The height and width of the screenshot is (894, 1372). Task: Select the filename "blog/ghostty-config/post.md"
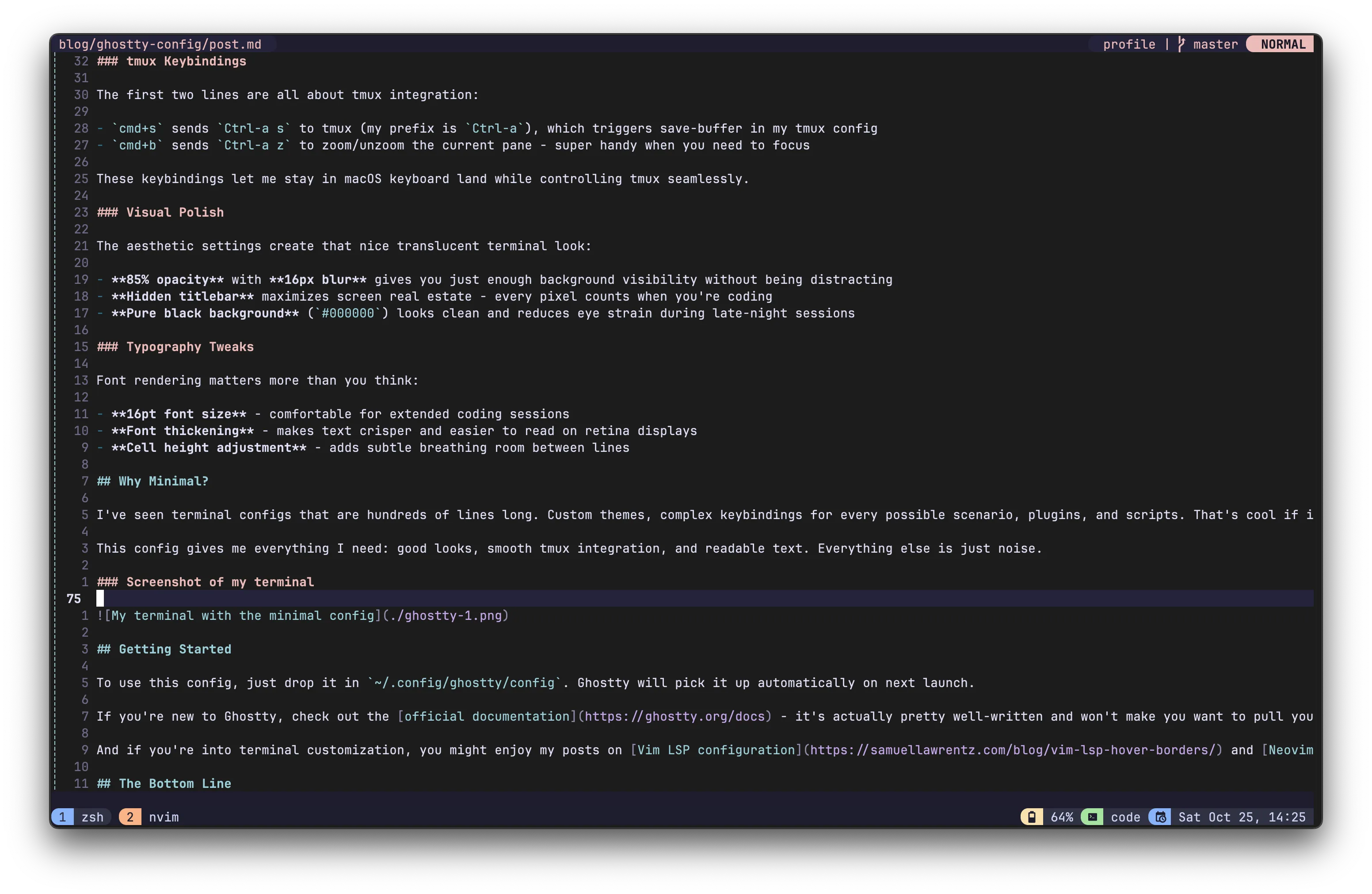coord(160,44)
